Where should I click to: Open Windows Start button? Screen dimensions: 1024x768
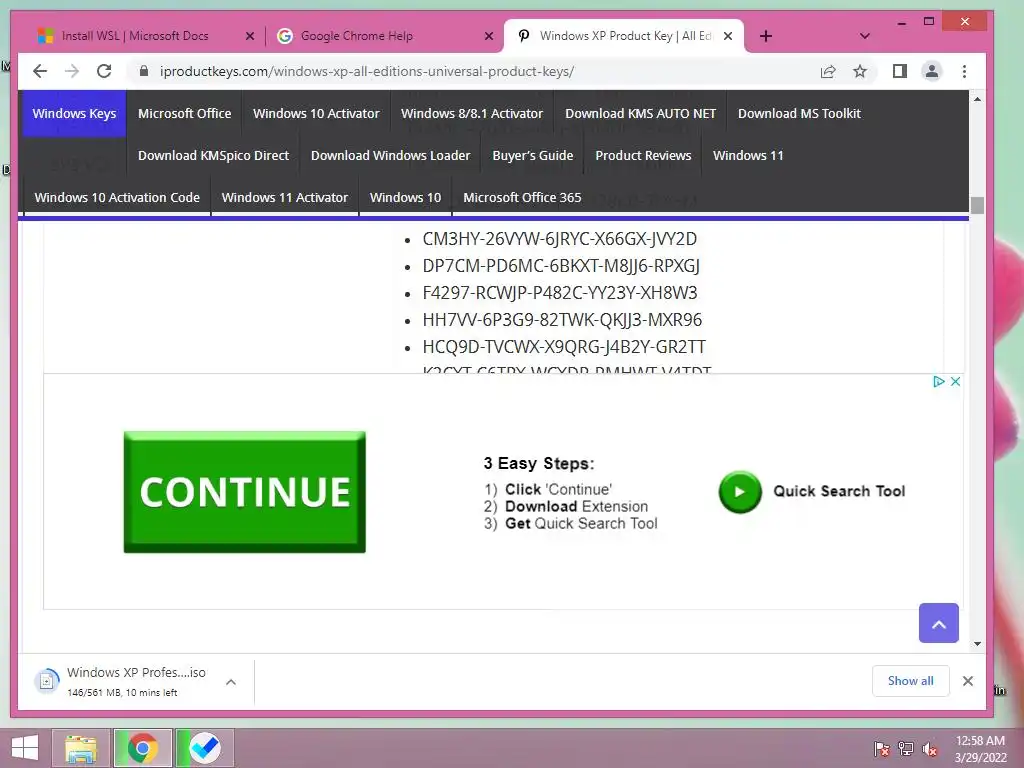tap(25, 748)
